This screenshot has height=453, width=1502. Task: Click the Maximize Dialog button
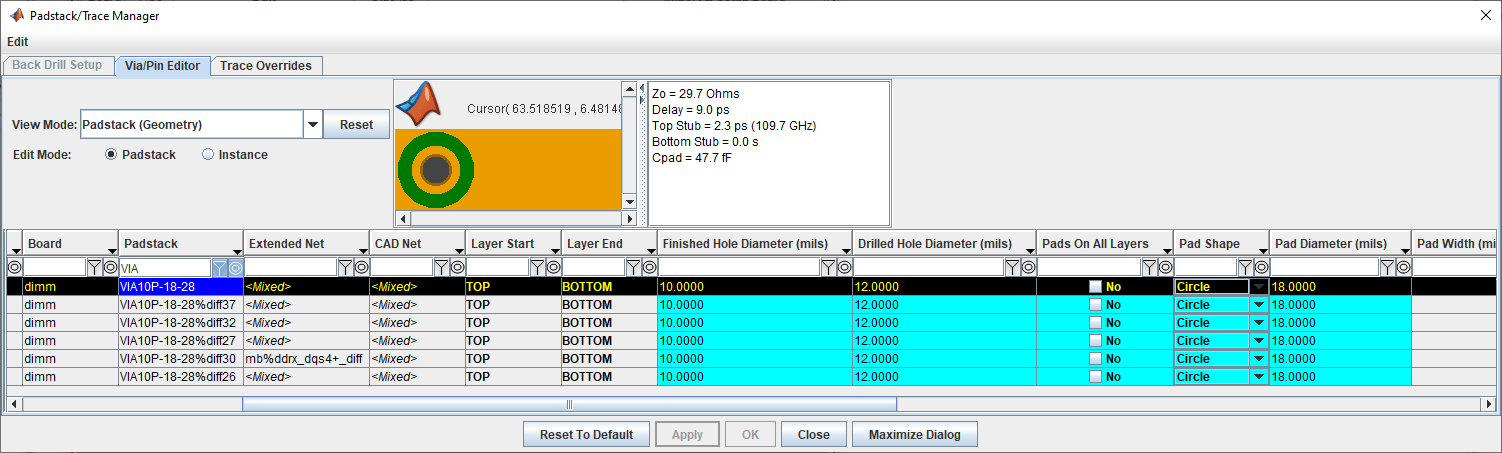point(914,435)
